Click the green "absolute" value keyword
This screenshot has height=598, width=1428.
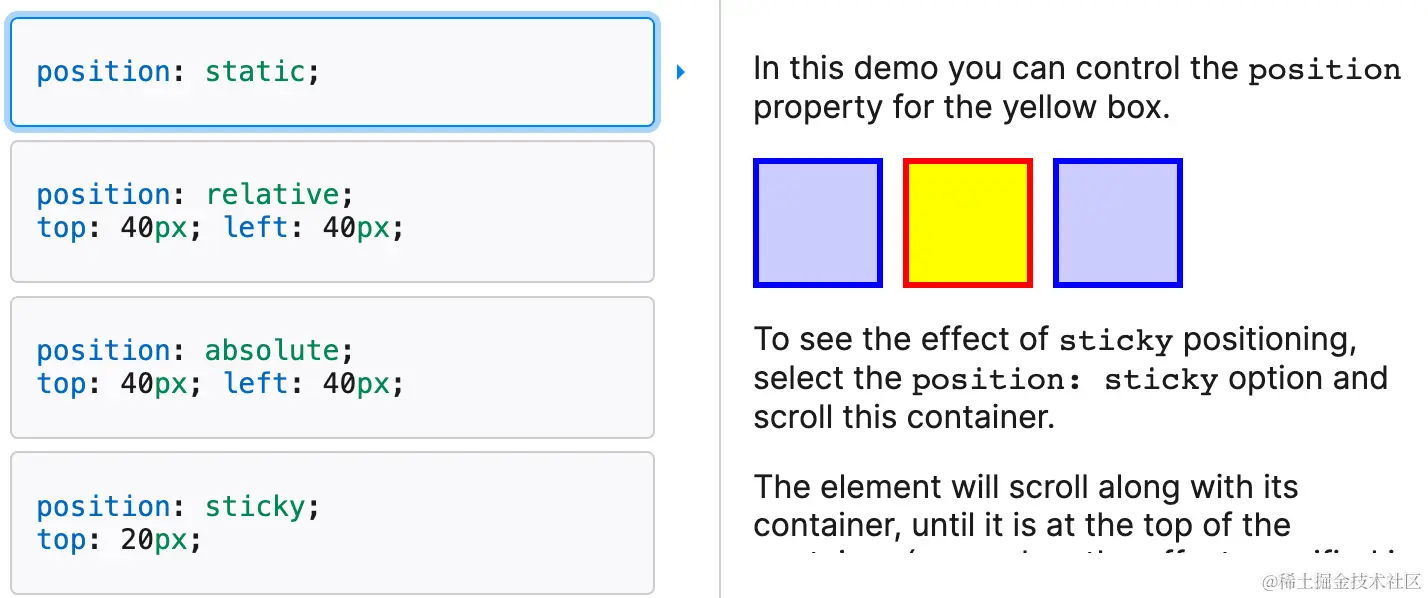272,350
